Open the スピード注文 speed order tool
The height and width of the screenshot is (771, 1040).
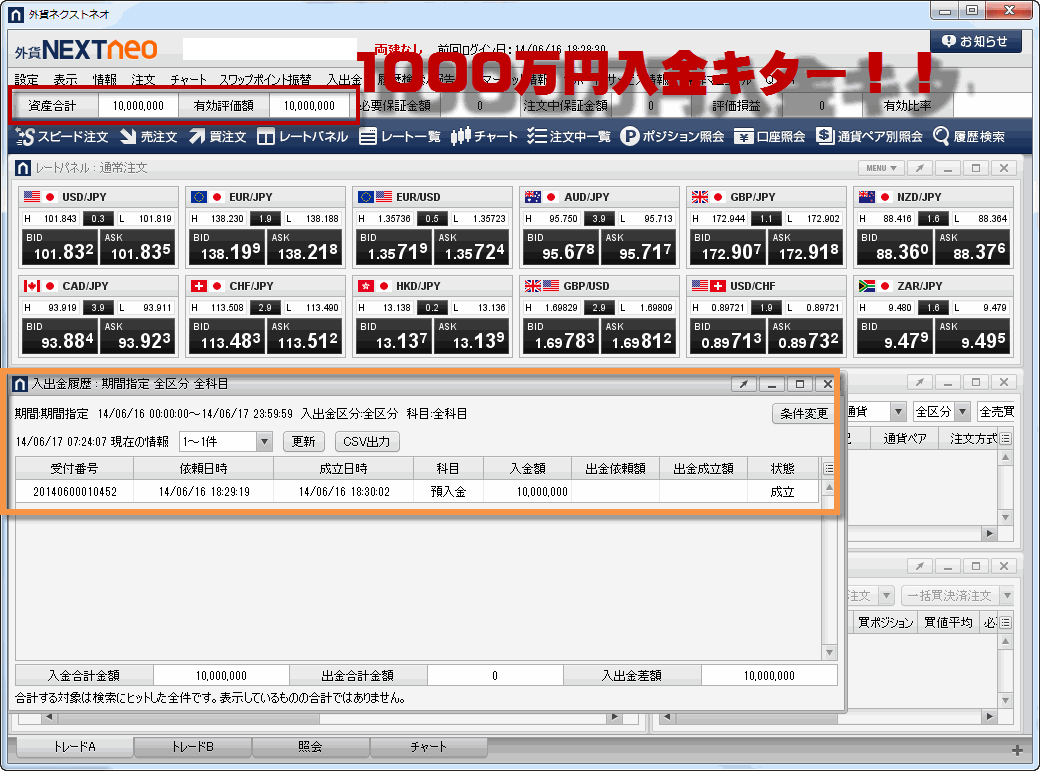coord(62,137)
